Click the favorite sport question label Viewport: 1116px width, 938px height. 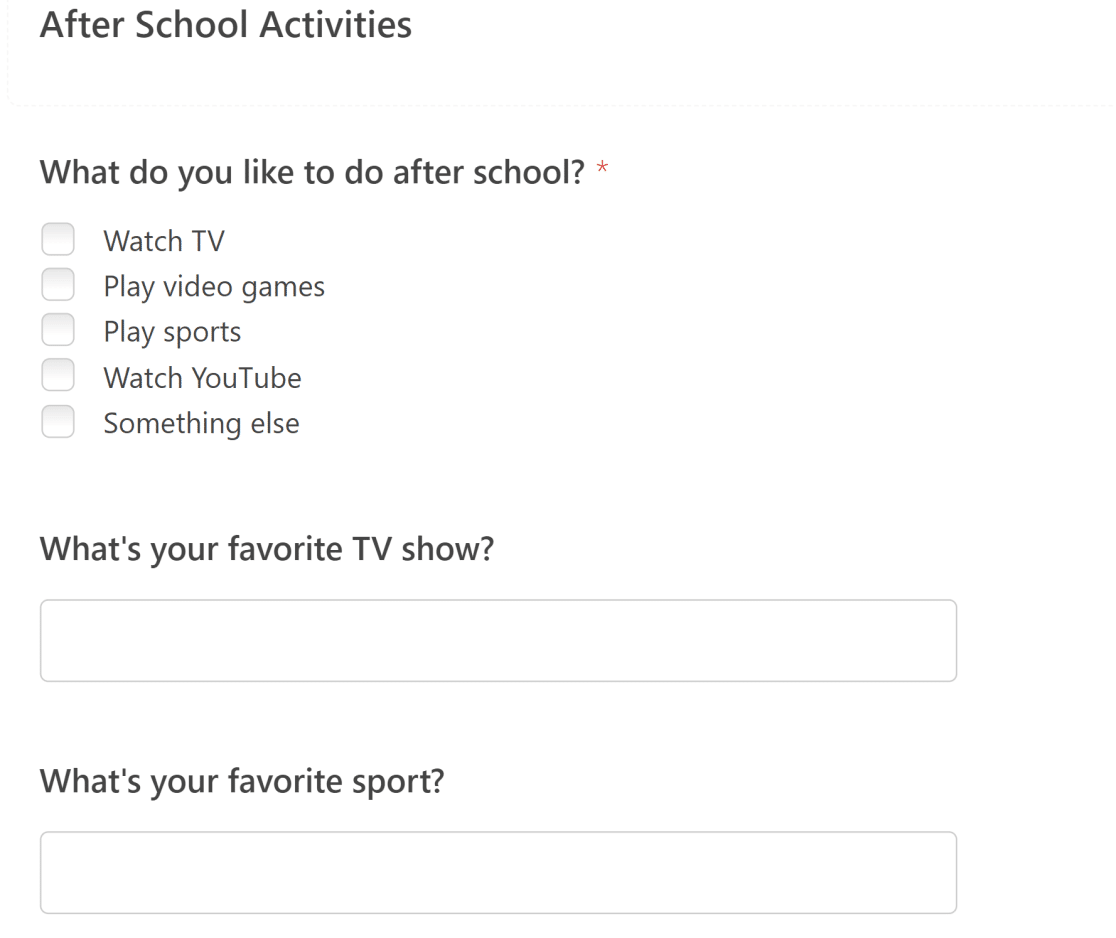pos(240,781)
